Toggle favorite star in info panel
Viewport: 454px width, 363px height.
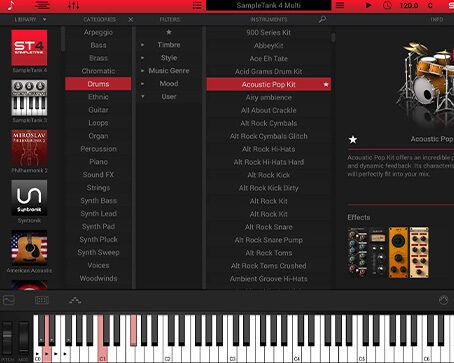[353, 139]
